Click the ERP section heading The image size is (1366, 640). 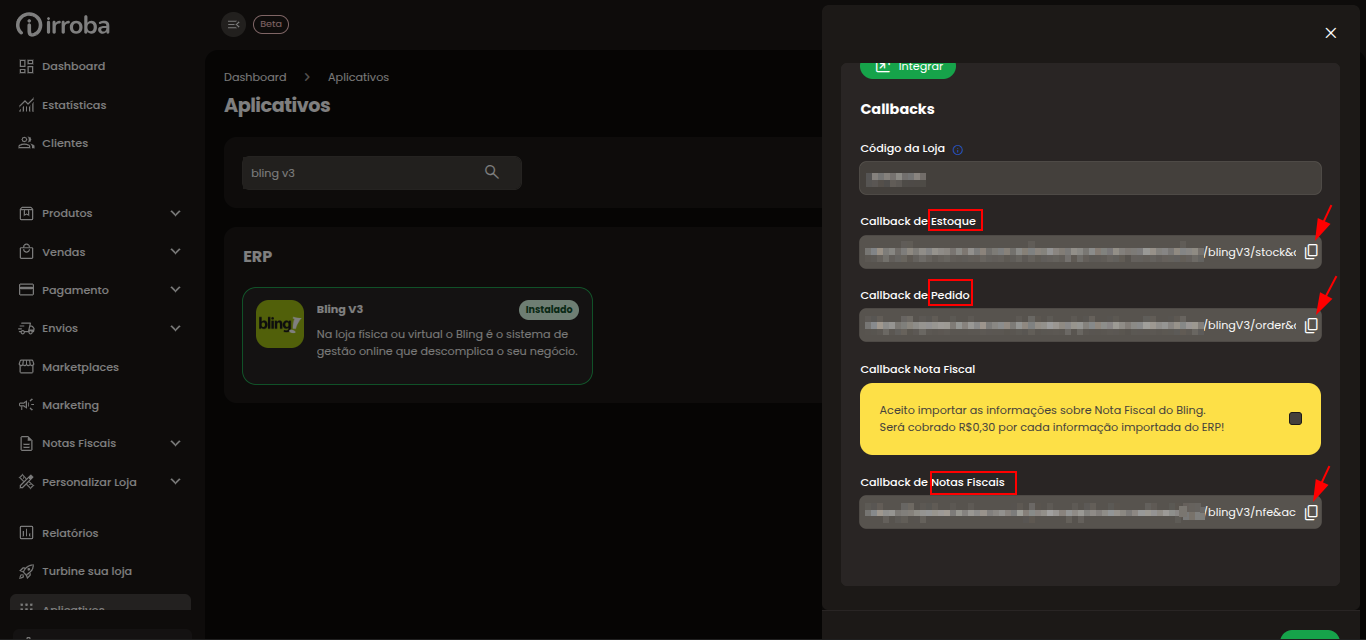(x=258, y=257)
